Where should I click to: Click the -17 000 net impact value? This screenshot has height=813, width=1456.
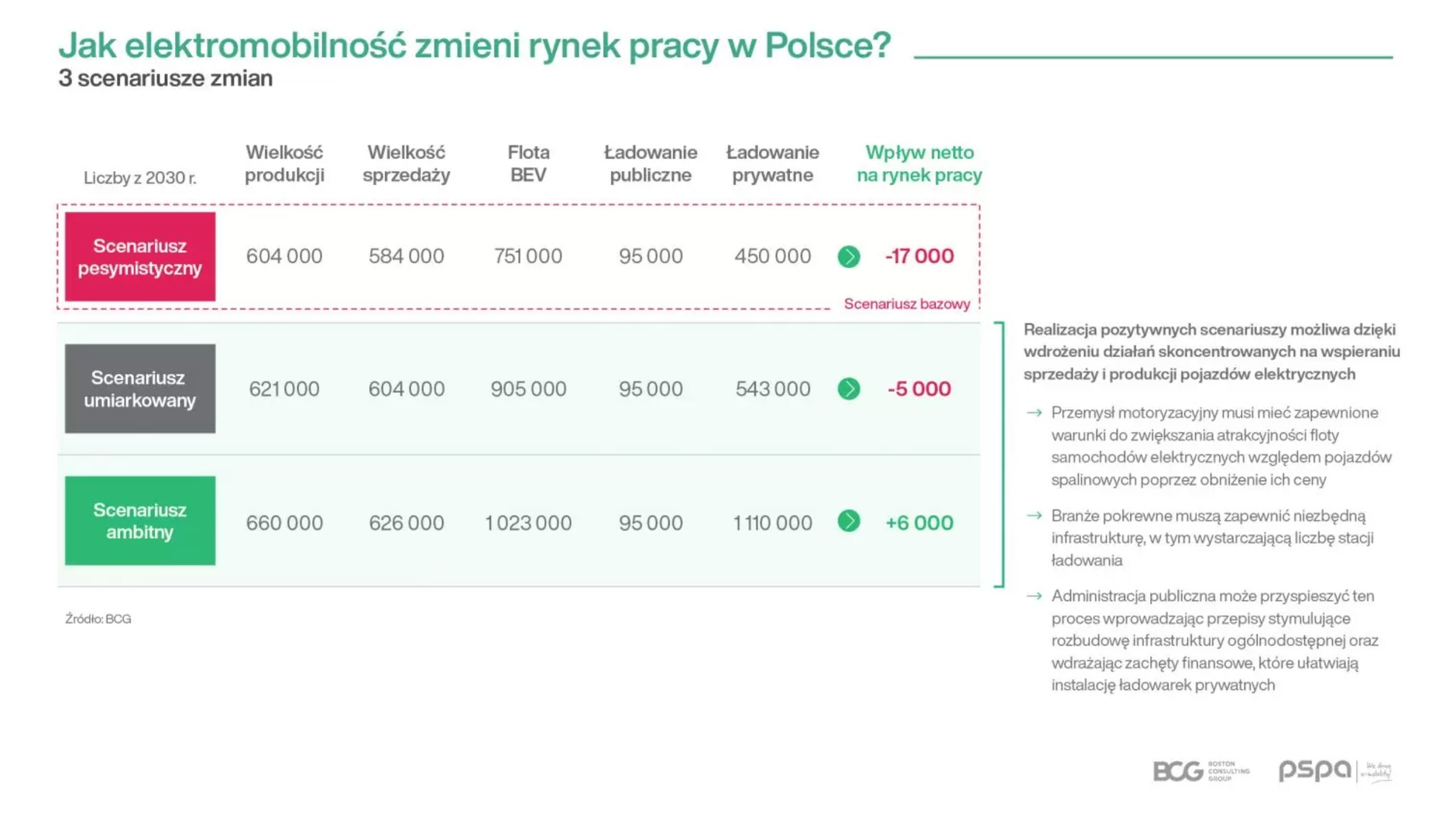pyautogui.click(x=919, y=256)
